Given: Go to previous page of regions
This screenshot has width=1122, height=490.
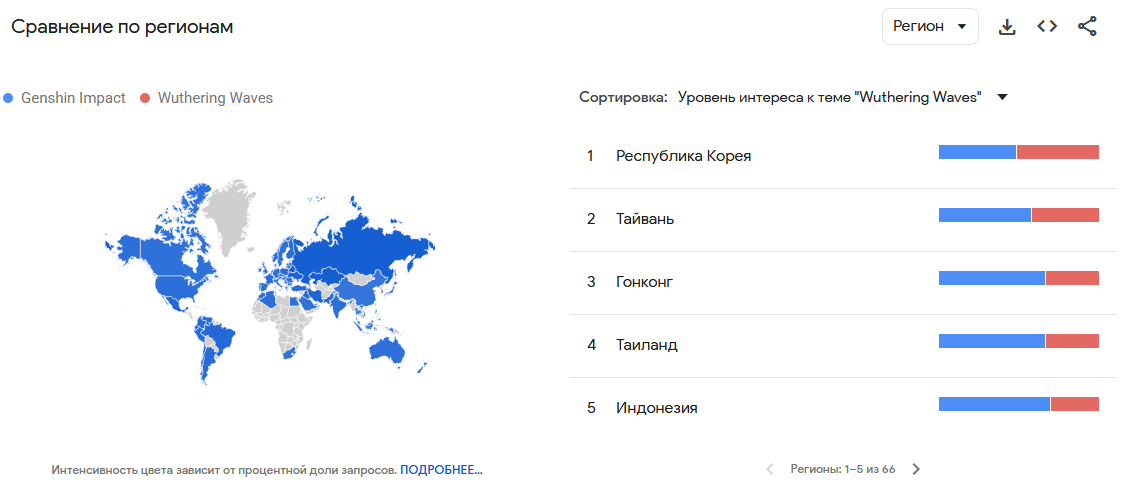Looking at the screenshot, I should (x=770, y=468).
